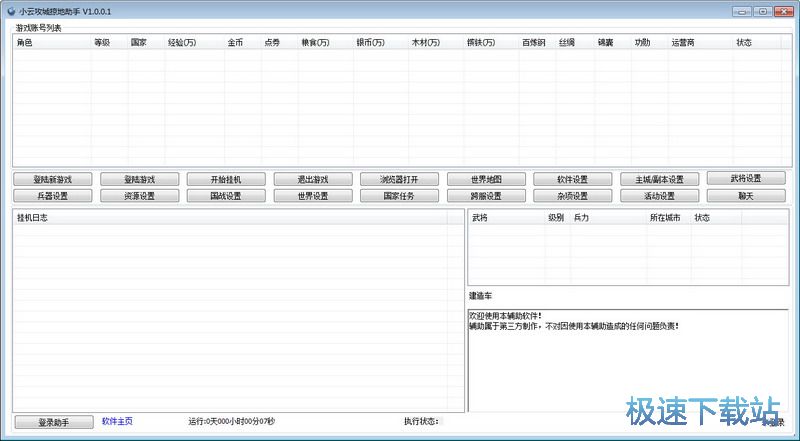Viewport: 800px width, 441px height.
Task: Open 武将设置 settings
Action: coord(745,178)
